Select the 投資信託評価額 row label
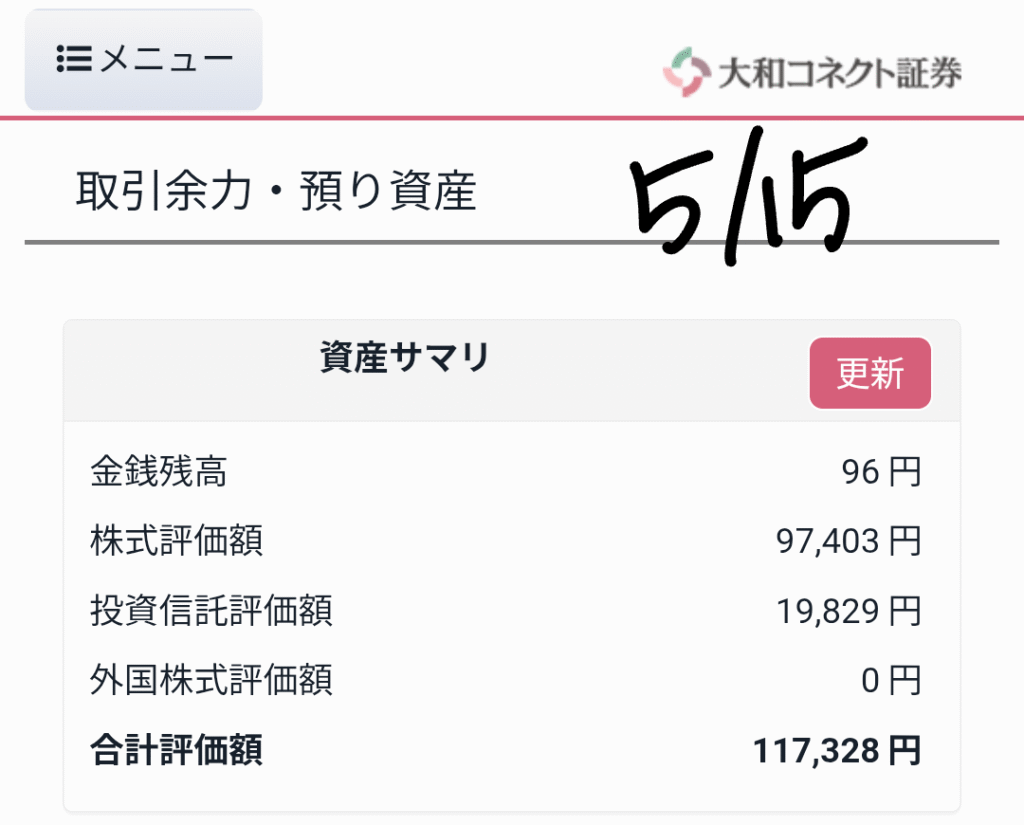 [x=212, y=610]
